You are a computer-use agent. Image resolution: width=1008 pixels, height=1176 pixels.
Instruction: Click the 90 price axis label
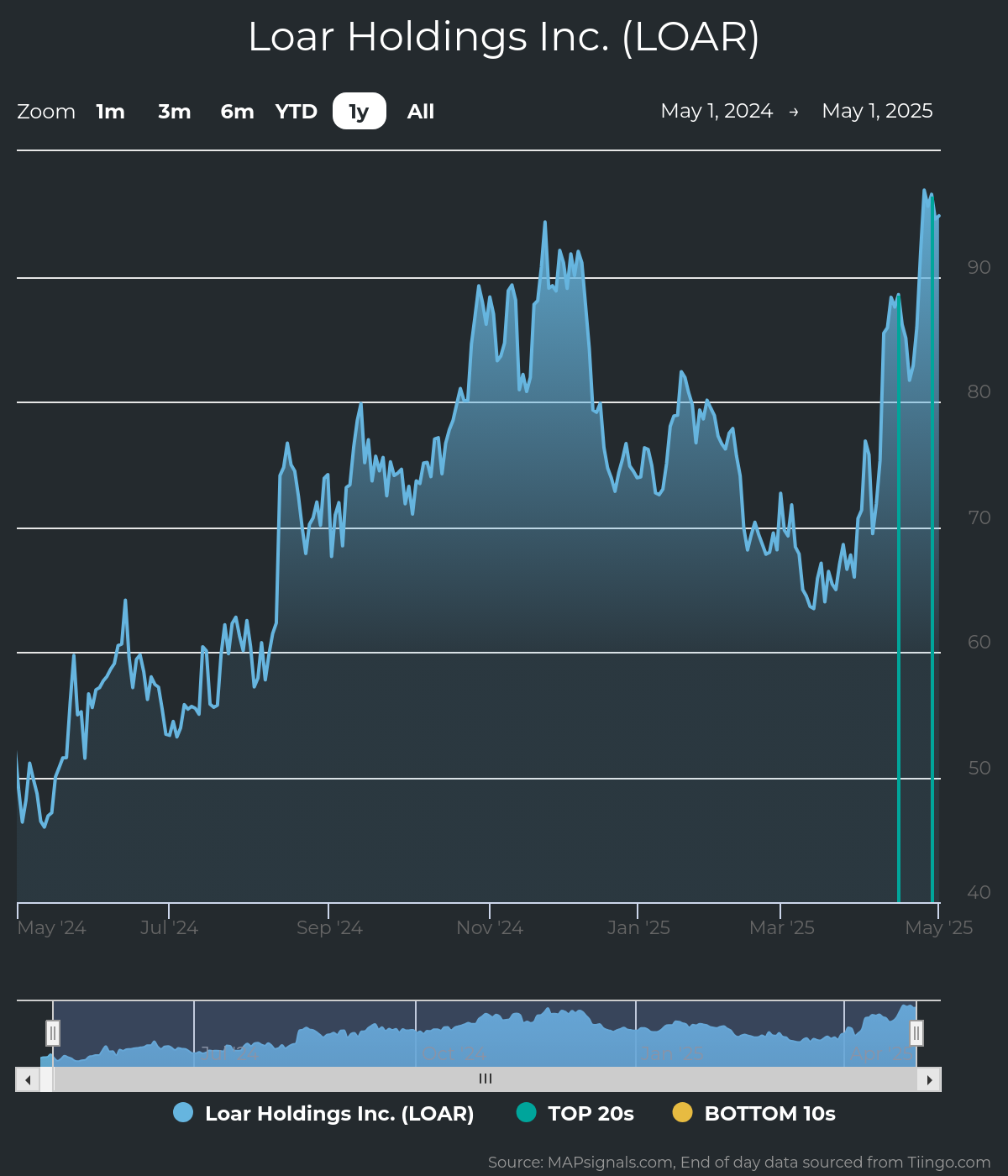[979, 267]
